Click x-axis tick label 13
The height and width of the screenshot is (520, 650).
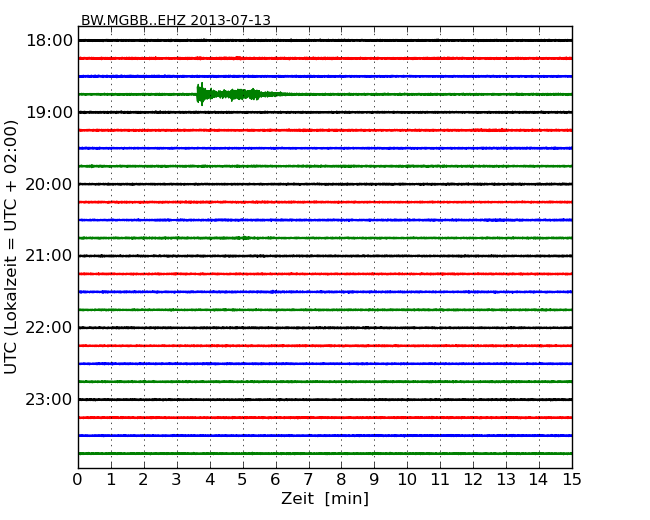pyautogui.click(x=506, y=480)
